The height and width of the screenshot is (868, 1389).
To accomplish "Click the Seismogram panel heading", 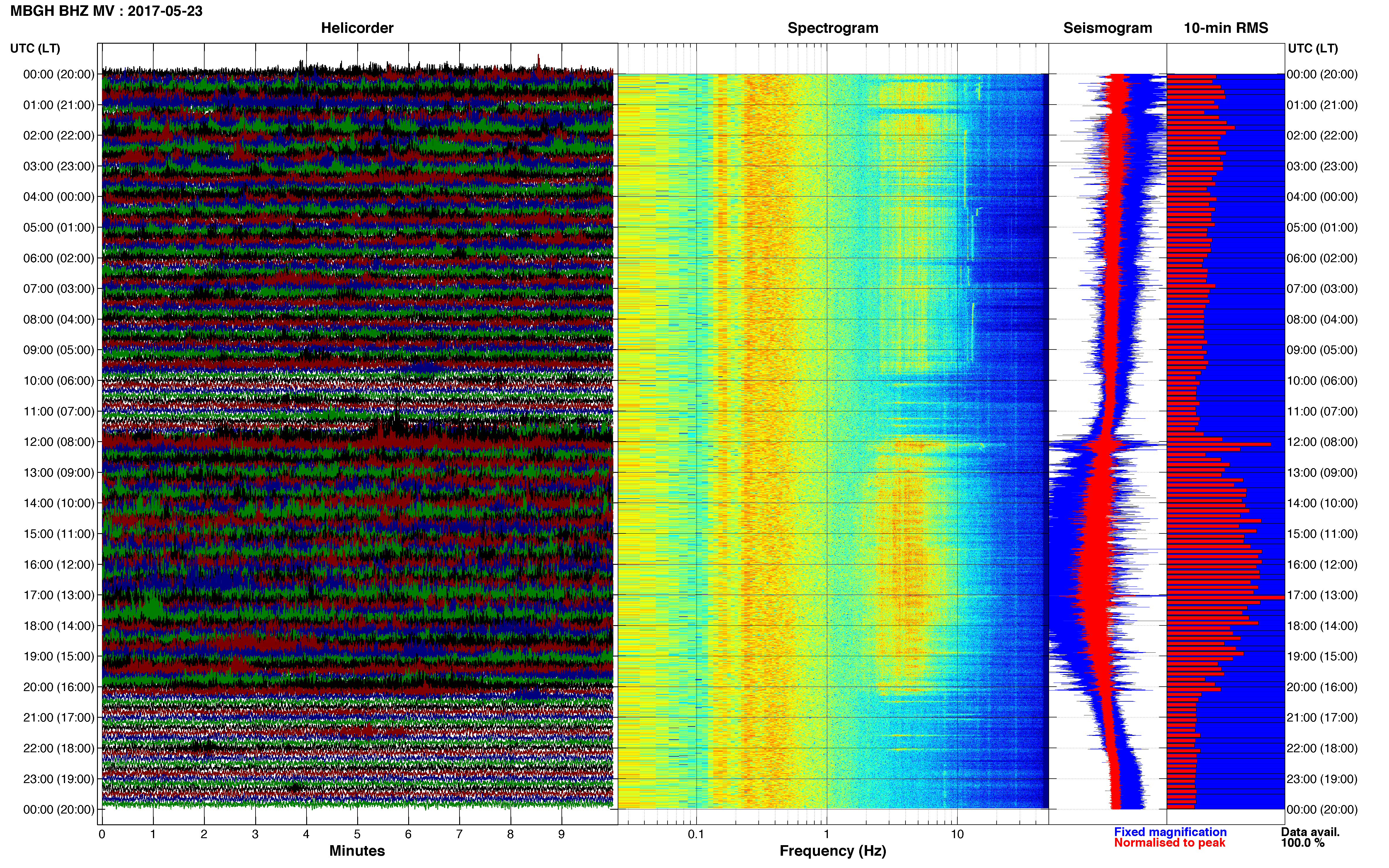I will [1108, 28].
